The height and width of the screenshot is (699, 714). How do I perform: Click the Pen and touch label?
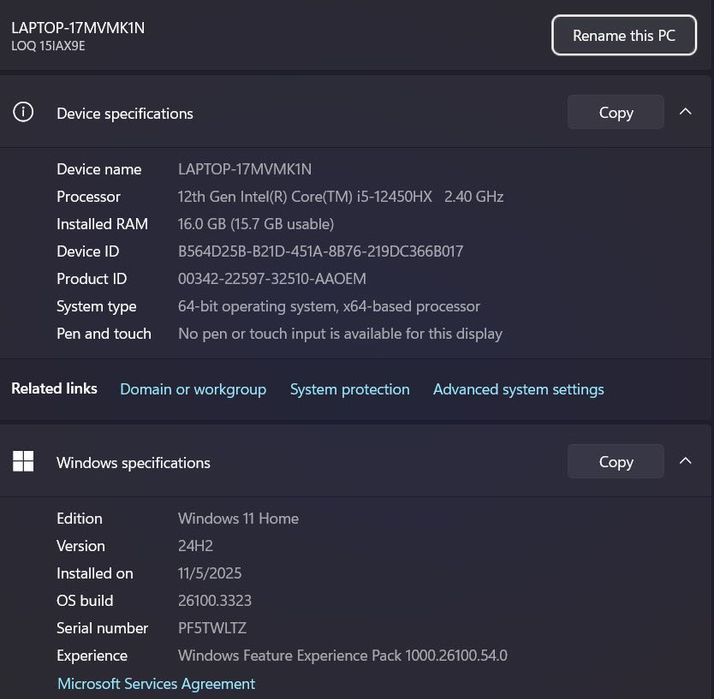point(104,334)
